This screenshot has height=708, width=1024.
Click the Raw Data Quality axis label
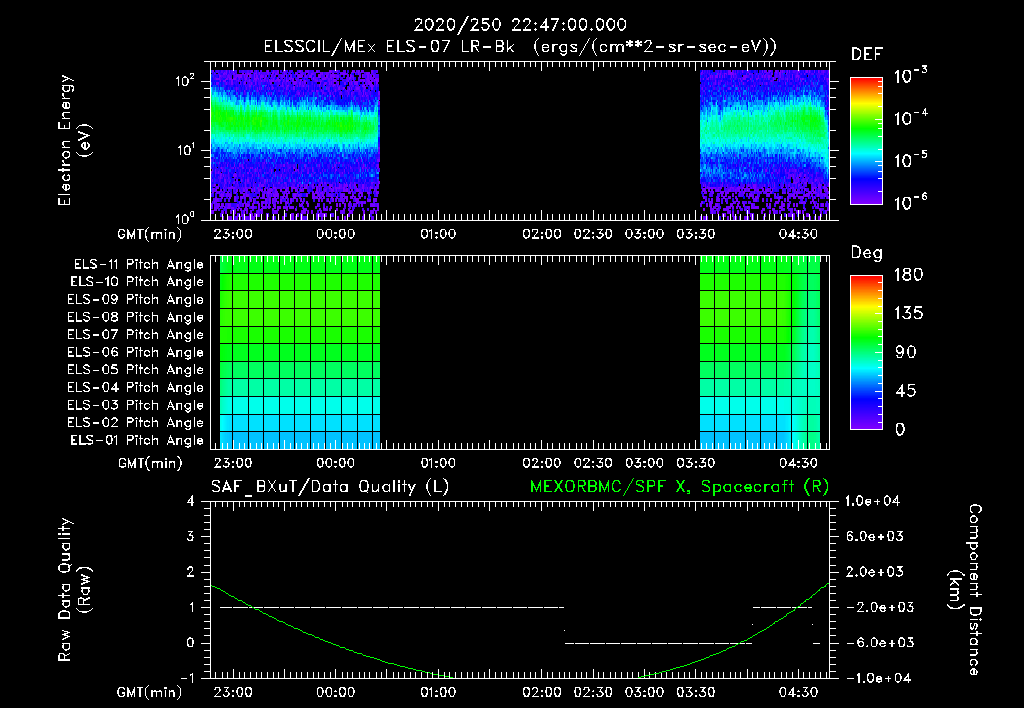pos(74,590)
